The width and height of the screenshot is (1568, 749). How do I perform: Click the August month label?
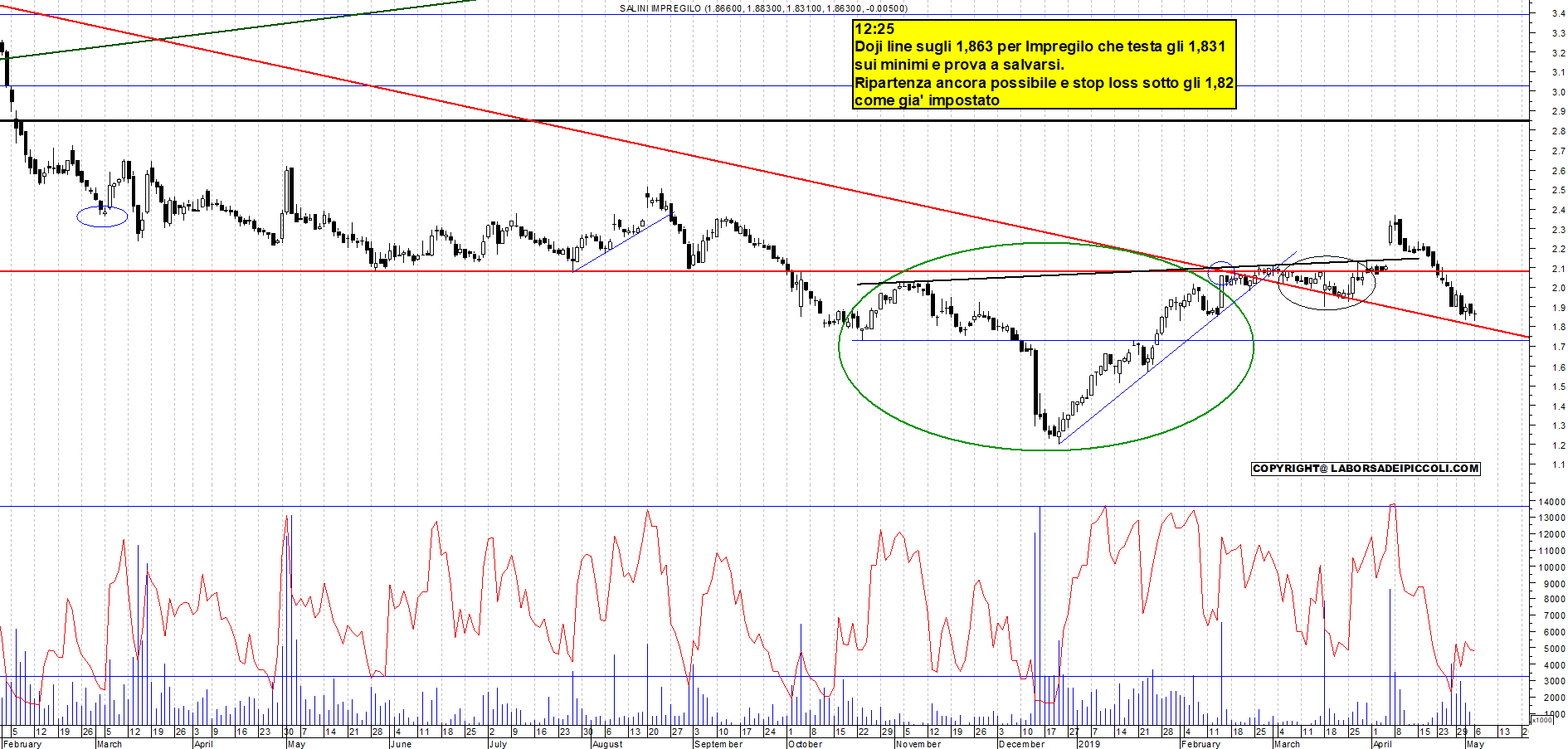[607, 744]
